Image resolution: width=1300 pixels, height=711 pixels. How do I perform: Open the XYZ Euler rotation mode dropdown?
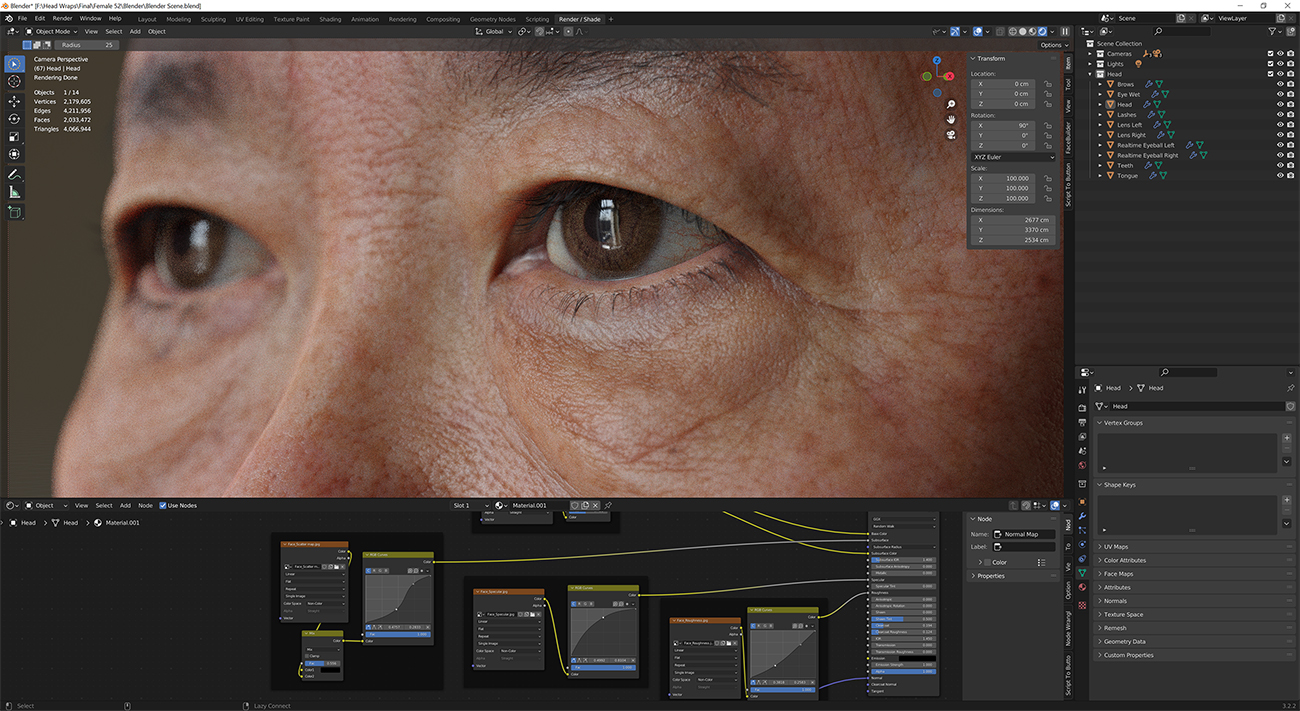(1012, 157)
